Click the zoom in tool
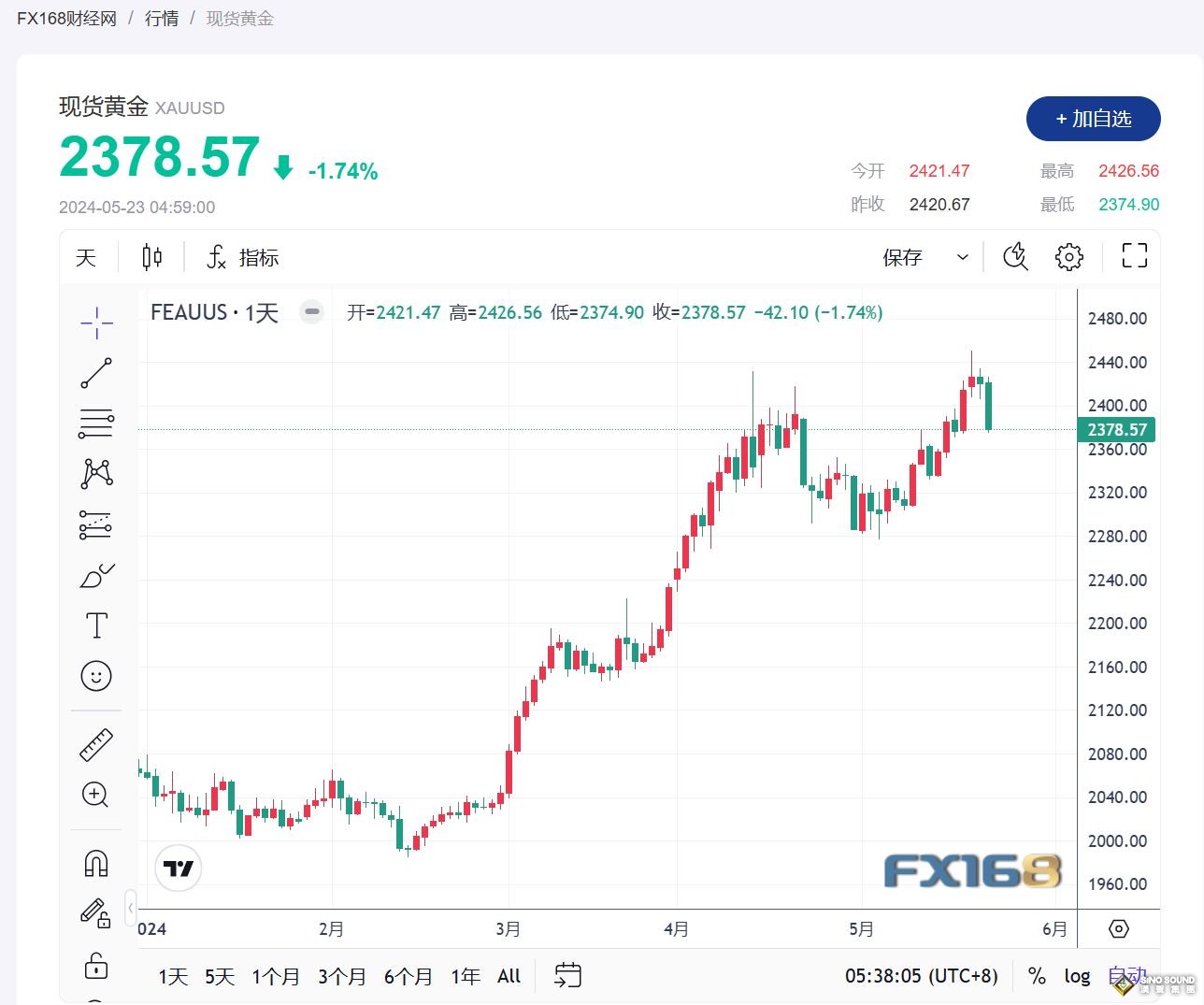The height and width of the screenshot is (1005, 1204). (x=96, y=795)
